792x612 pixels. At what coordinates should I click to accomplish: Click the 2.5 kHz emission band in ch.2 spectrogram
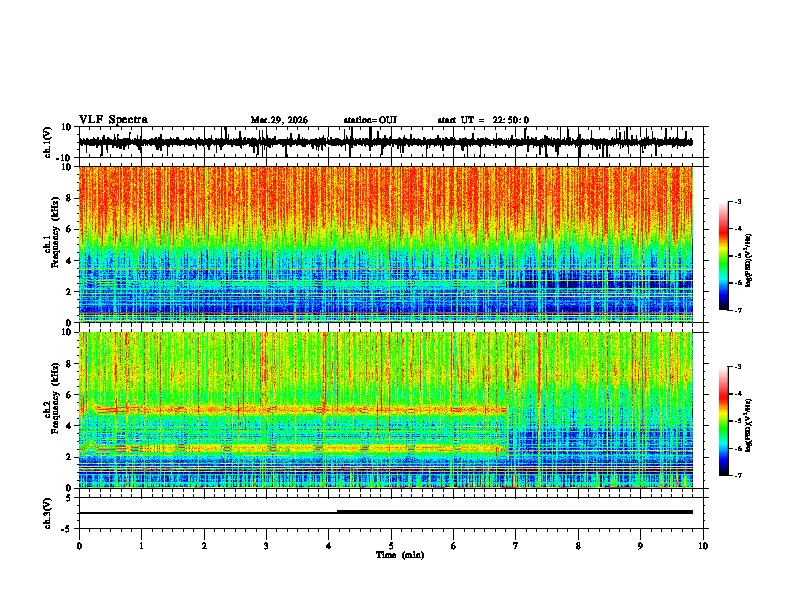[293, 448]
